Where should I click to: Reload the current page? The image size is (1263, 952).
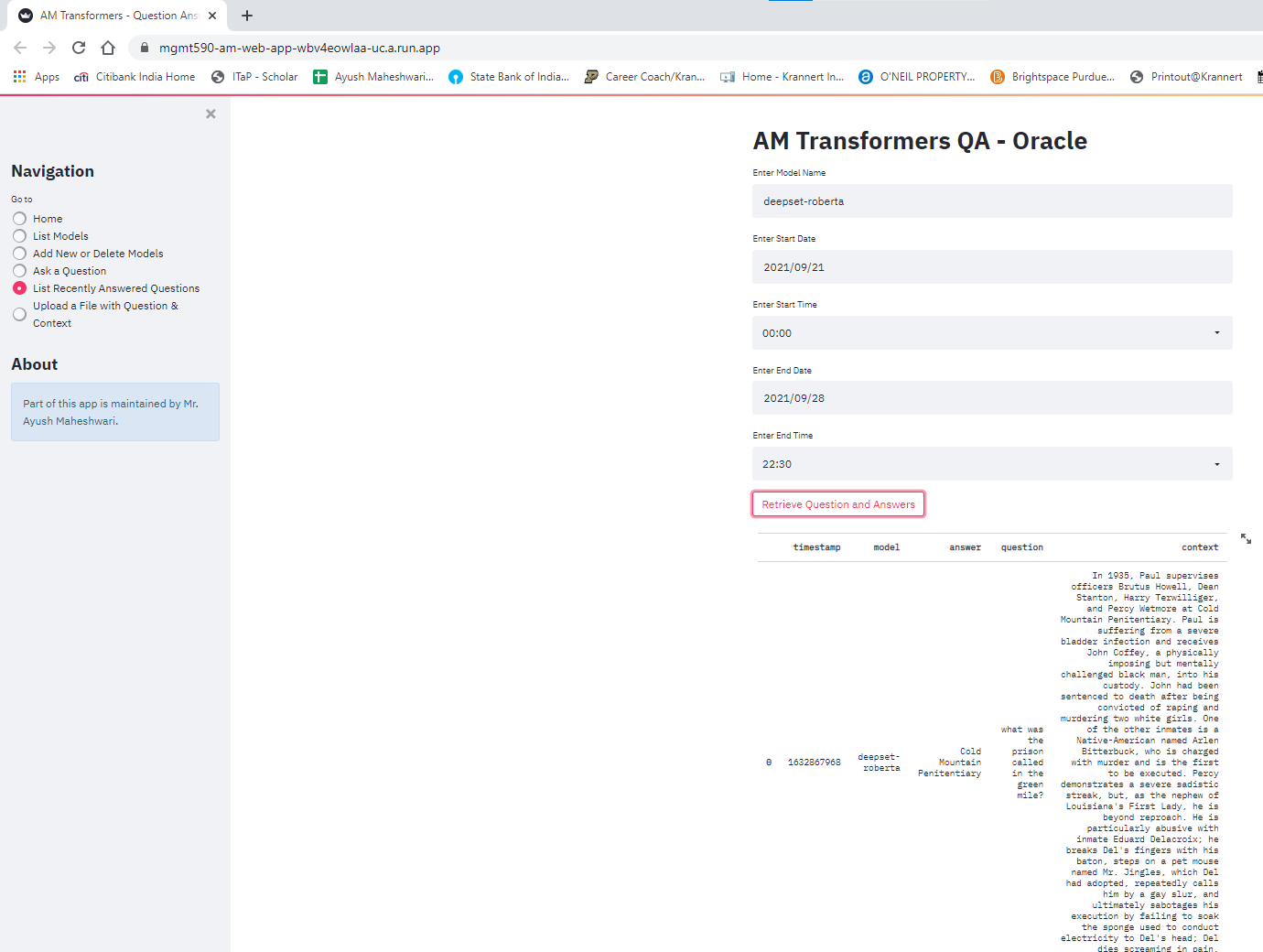click(78, 47)
